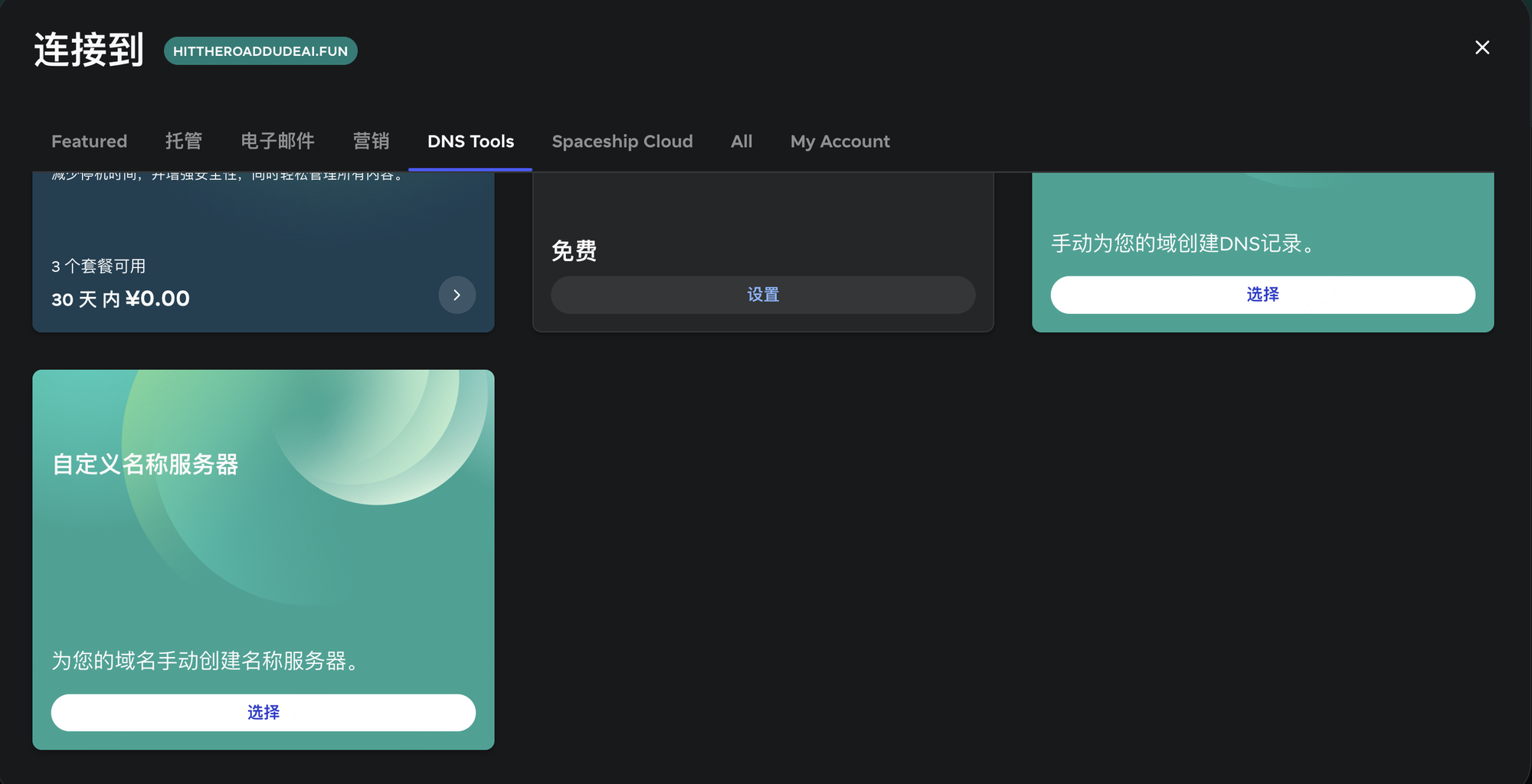
Task: Go to the 营销 tab
Action: pos(371,142)
